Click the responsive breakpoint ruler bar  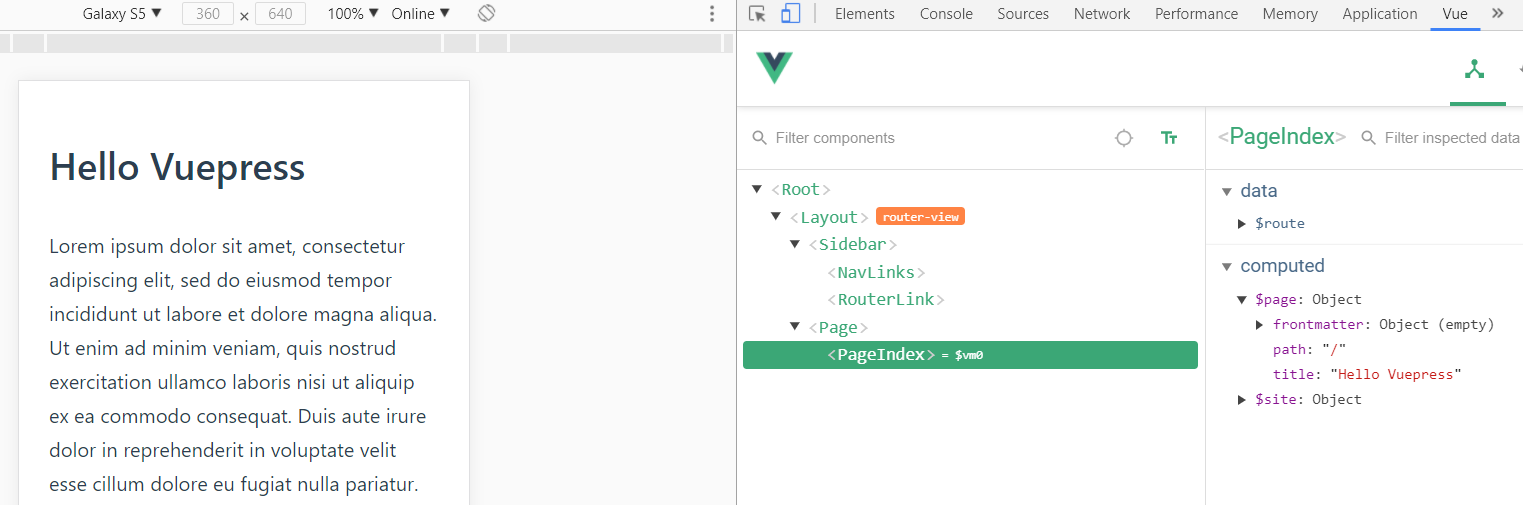(x=368, y=43)
